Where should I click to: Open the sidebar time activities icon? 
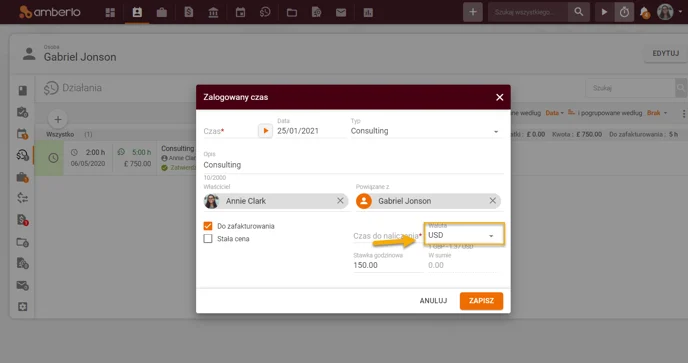(22, 155)
